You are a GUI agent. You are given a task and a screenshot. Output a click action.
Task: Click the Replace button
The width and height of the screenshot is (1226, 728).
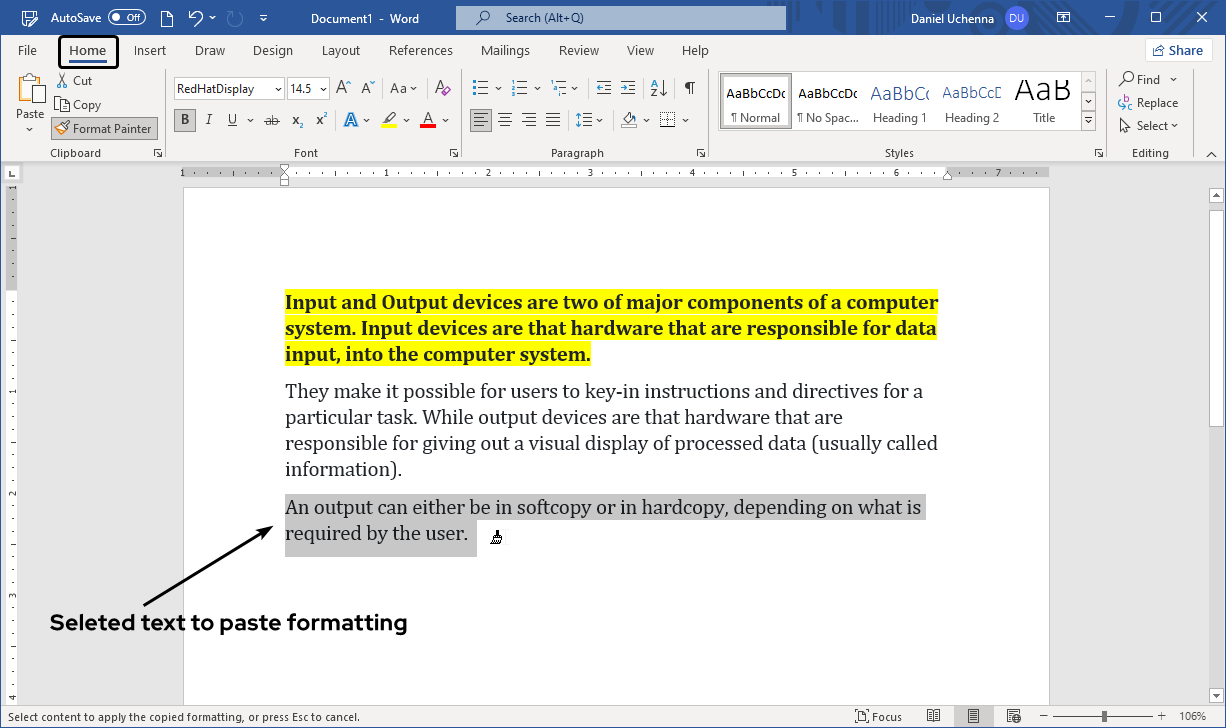[x=1148, y=103]
